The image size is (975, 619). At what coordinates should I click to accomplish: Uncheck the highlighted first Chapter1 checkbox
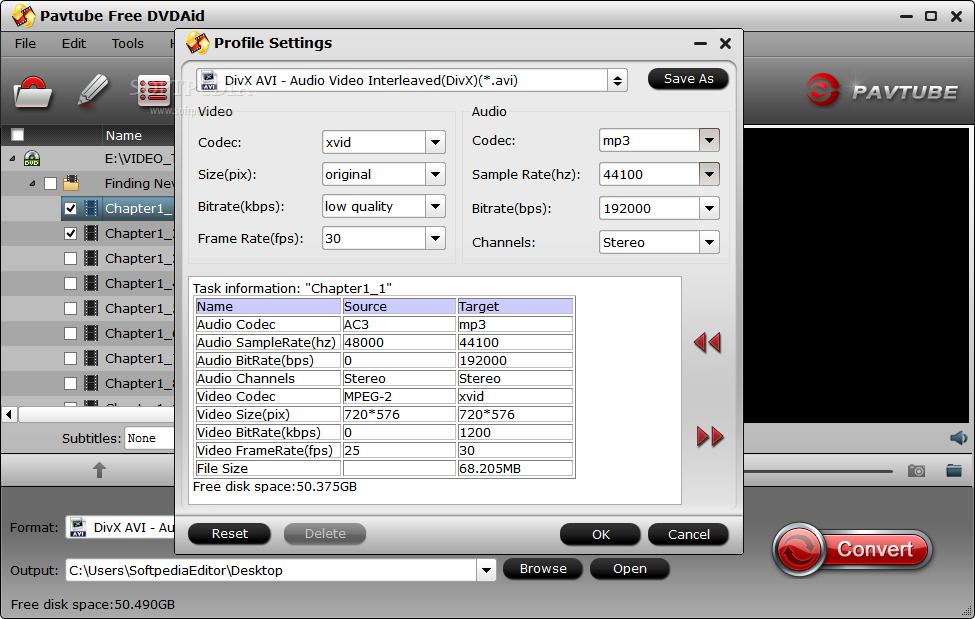[70, 208]
